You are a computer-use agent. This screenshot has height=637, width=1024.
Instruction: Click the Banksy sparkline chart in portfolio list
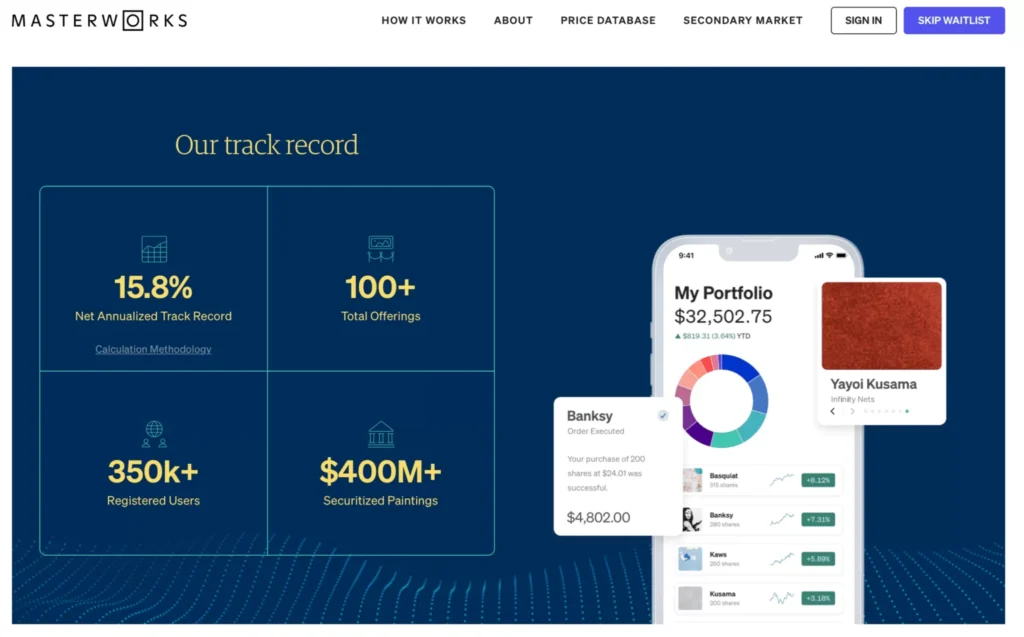(x=781, y=519)
